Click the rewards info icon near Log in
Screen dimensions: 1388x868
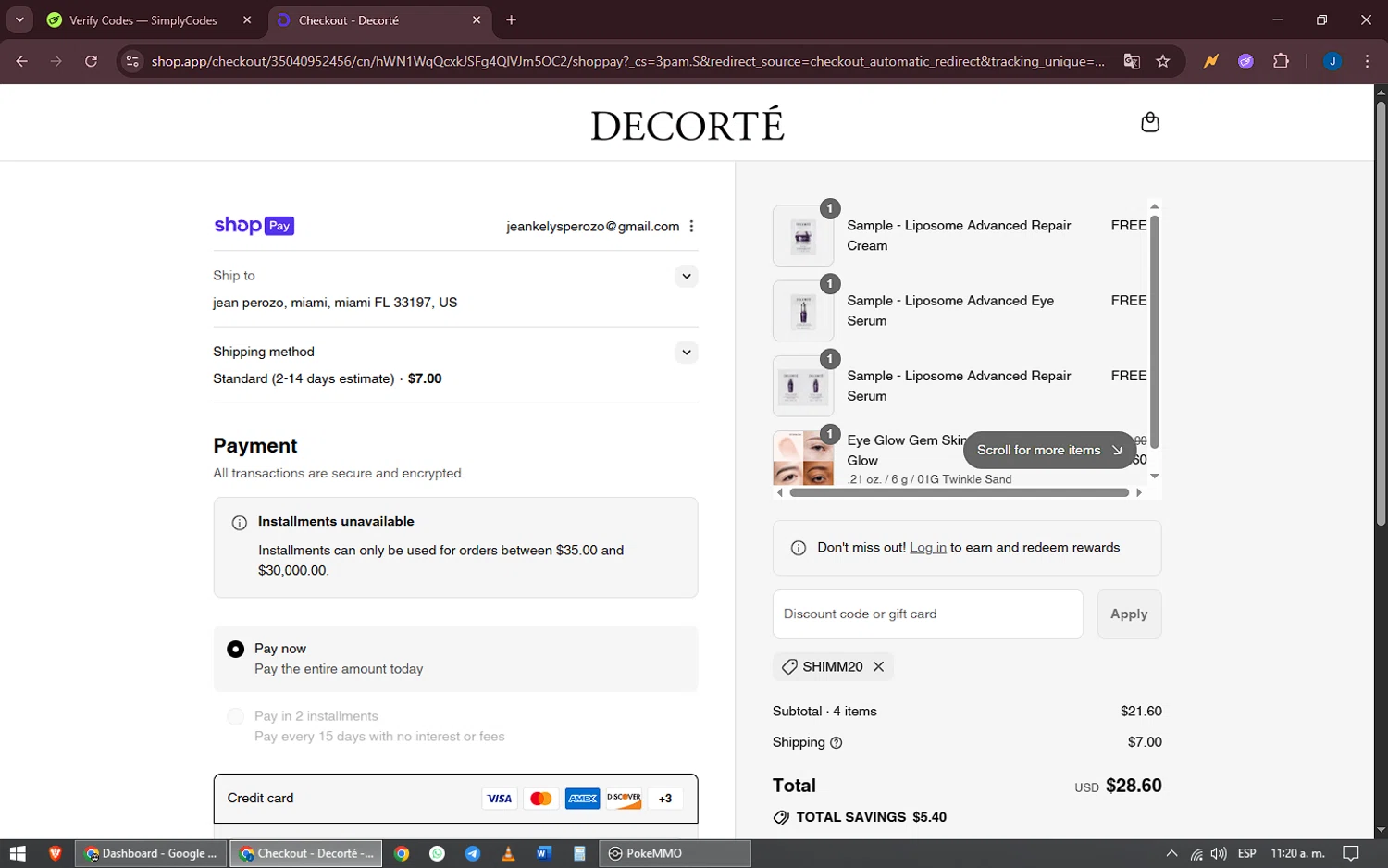point(799,548)
